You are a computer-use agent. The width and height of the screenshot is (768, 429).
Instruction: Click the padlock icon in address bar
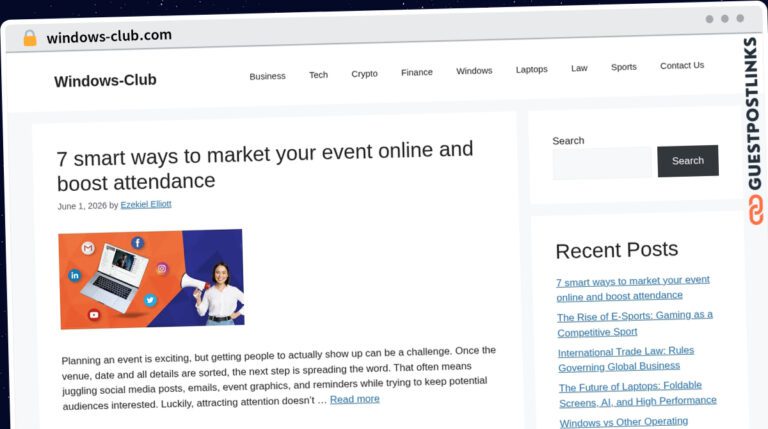pyautogui.click(x=30, y=38)
